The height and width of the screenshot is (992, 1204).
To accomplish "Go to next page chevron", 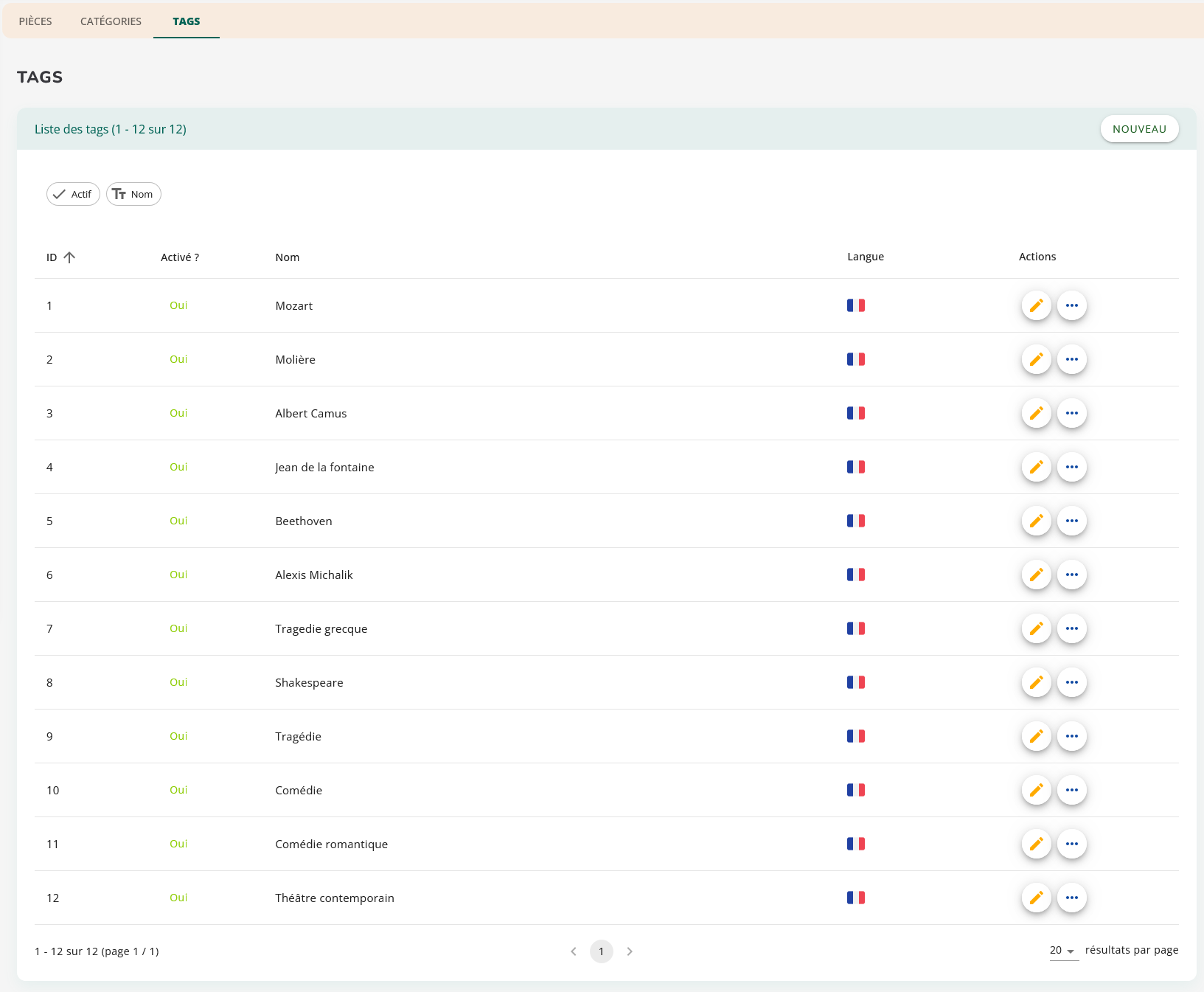I will [630, 951].
